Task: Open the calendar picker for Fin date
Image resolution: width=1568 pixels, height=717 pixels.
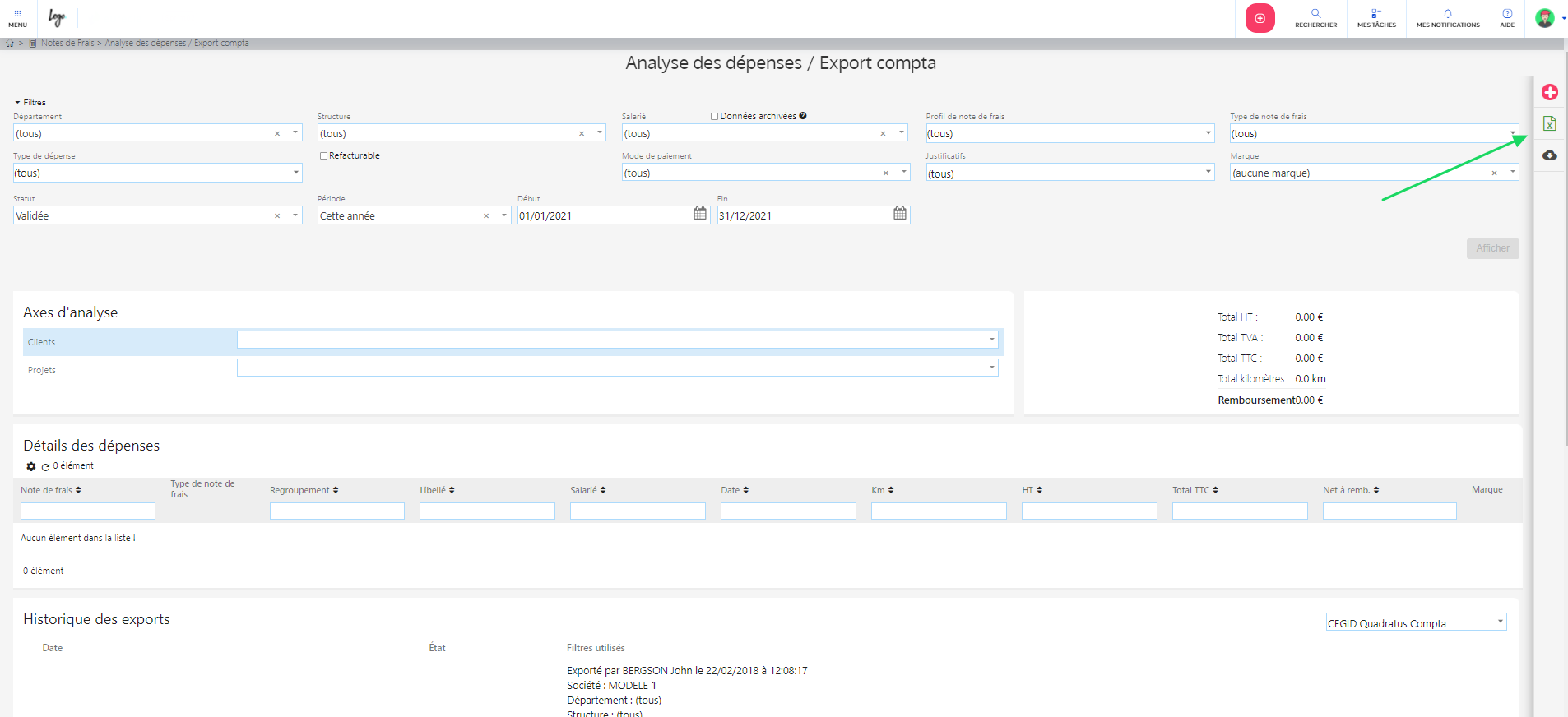Action: [x=900, y=214]
